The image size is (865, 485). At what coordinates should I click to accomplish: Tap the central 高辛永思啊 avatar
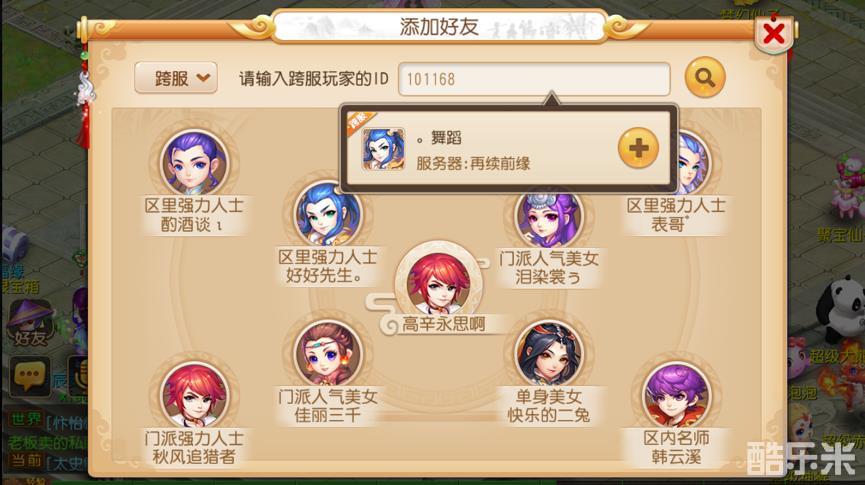pos(438,283)
